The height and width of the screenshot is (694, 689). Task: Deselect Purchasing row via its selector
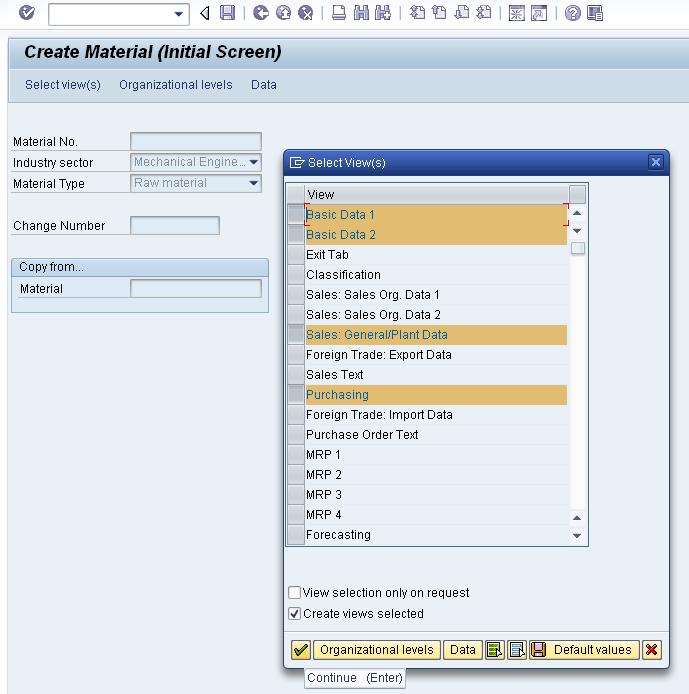[296, 394]
